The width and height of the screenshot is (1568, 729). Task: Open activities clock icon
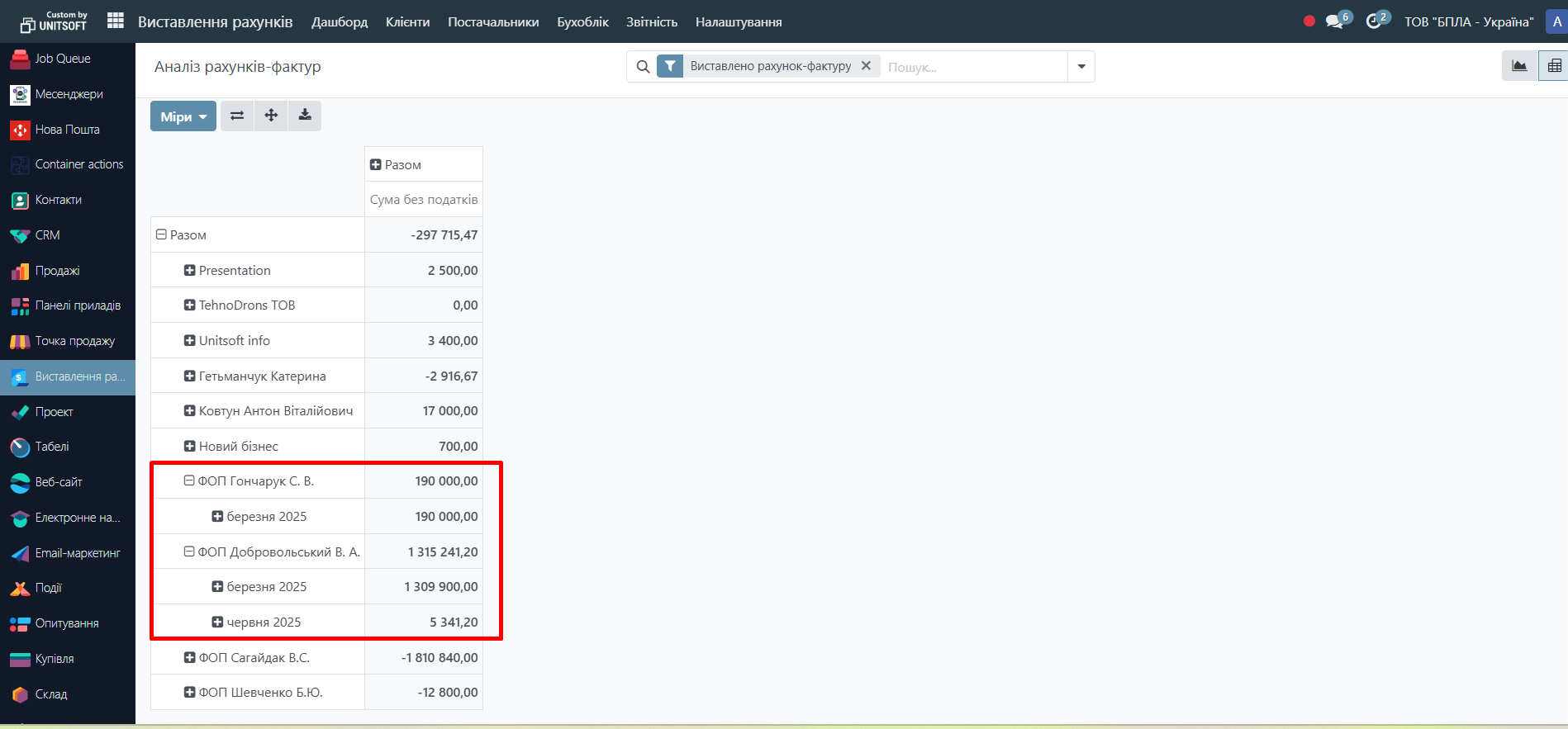point(1374,21)
